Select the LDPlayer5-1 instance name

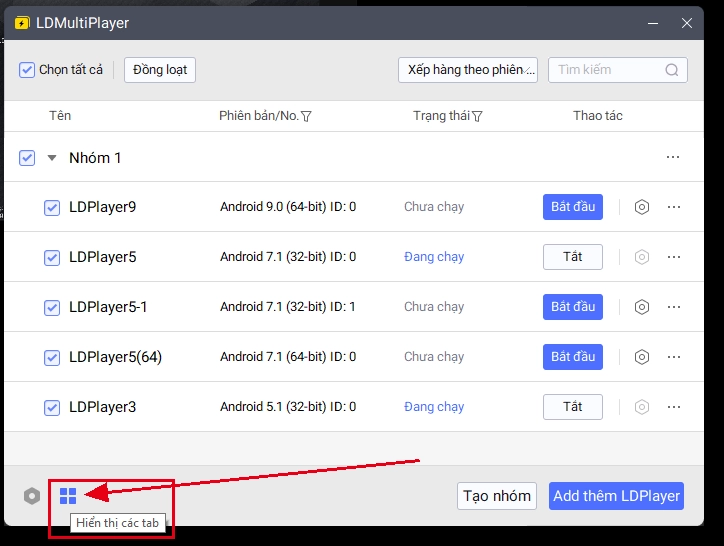tap(108, 307)
